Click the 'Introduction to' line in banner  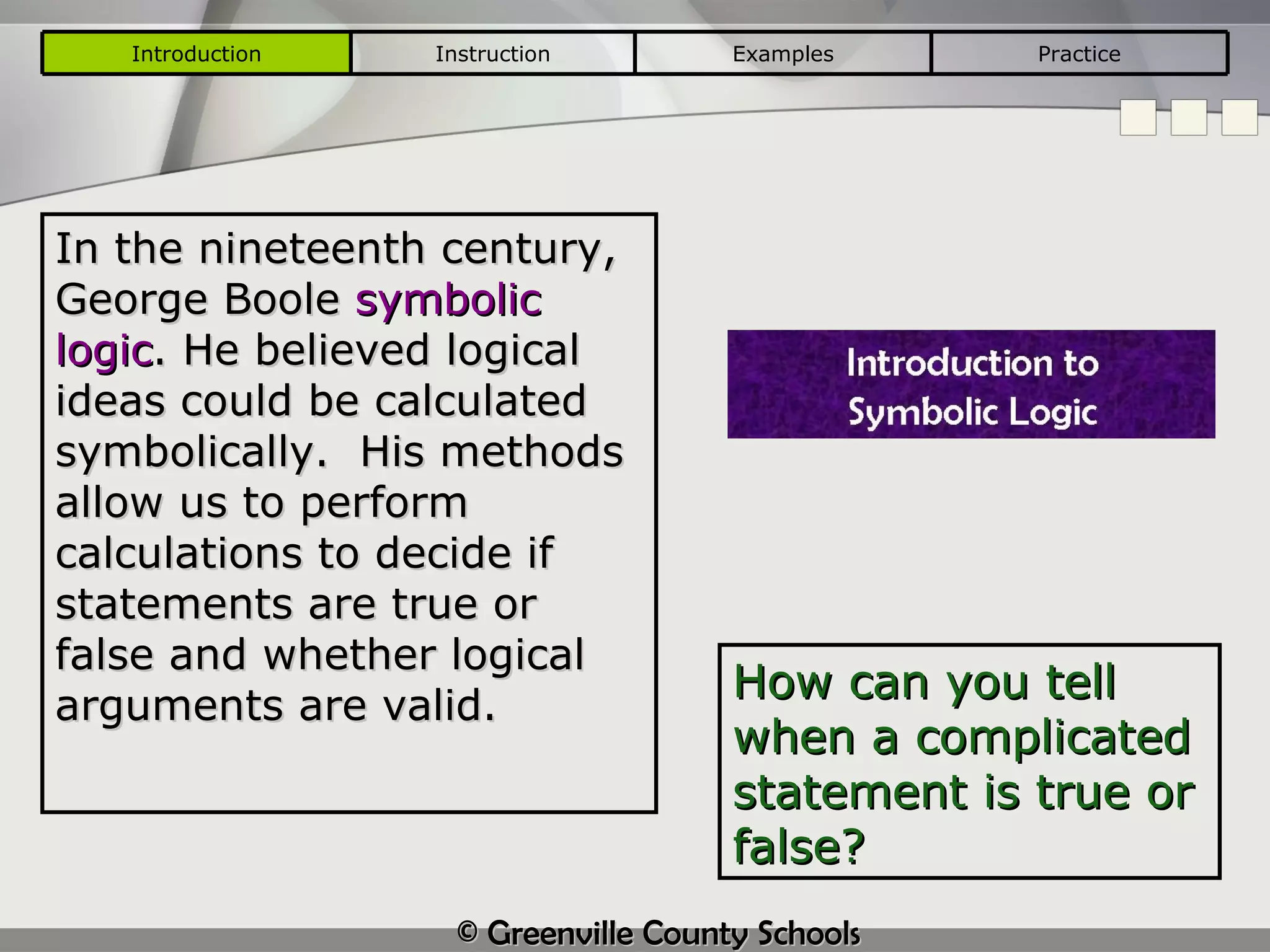972,363
